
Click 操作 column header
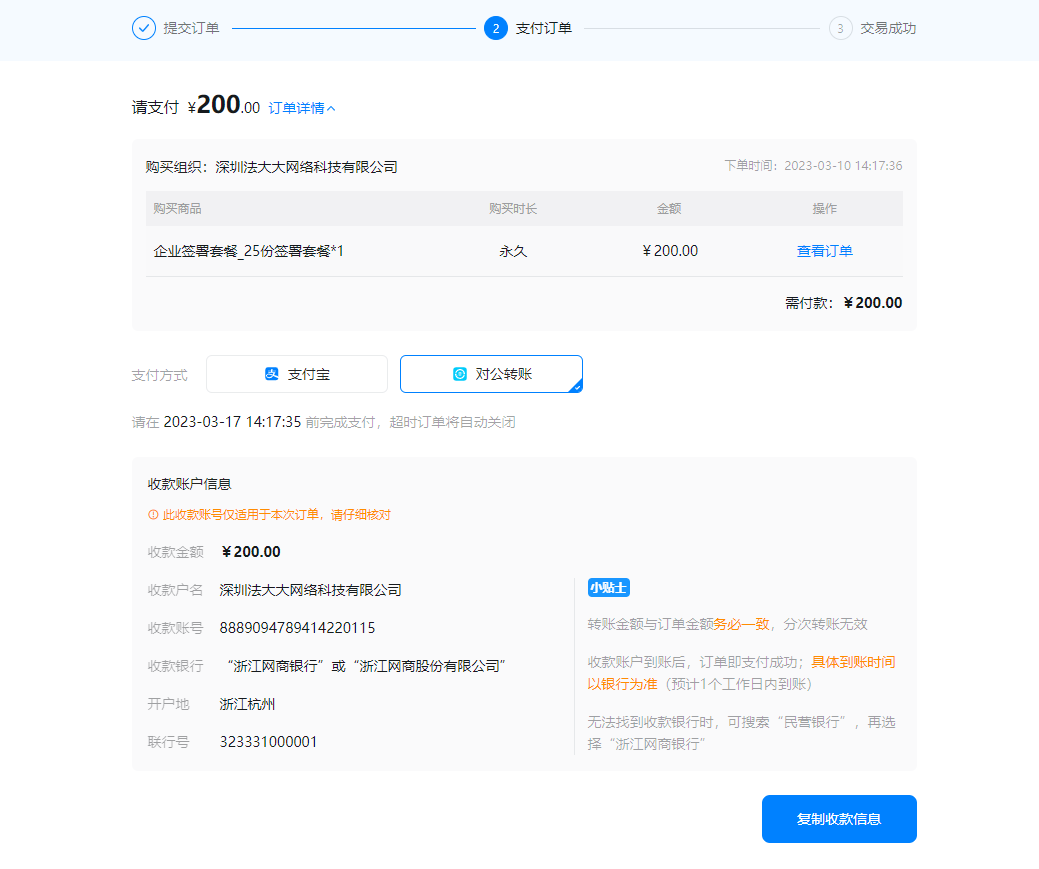pos(824,209)
